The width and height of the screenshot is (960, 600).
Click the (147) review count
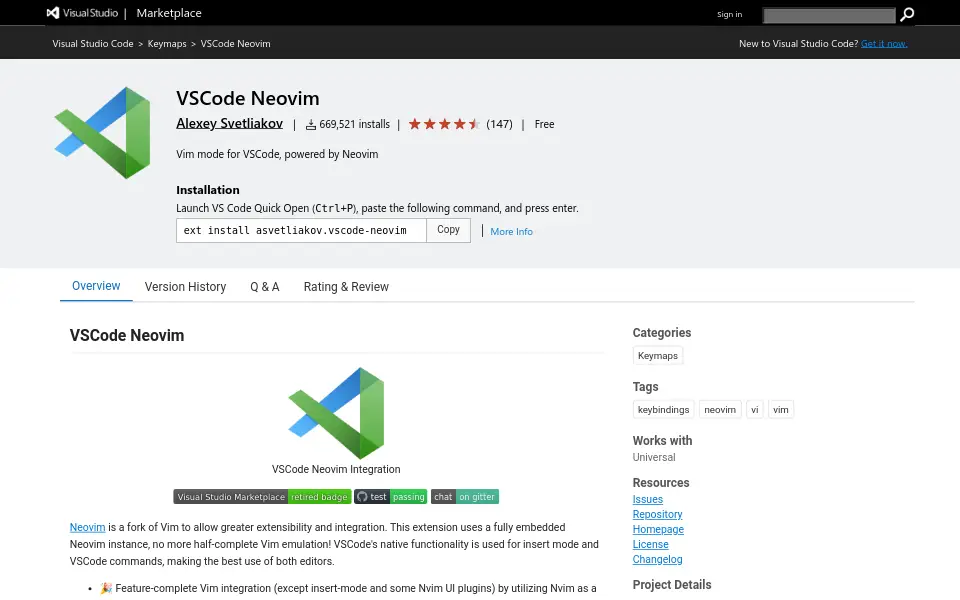click(x=500, y=124)
